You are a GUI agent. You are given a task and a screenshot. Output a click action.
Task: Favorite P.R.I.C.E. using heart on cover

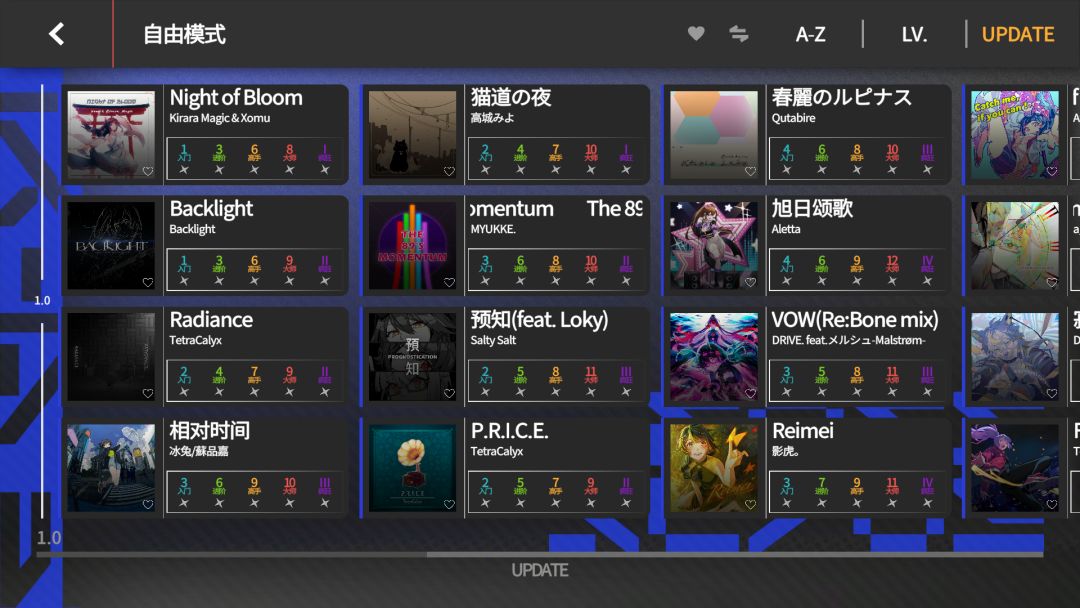click(449, 504)
